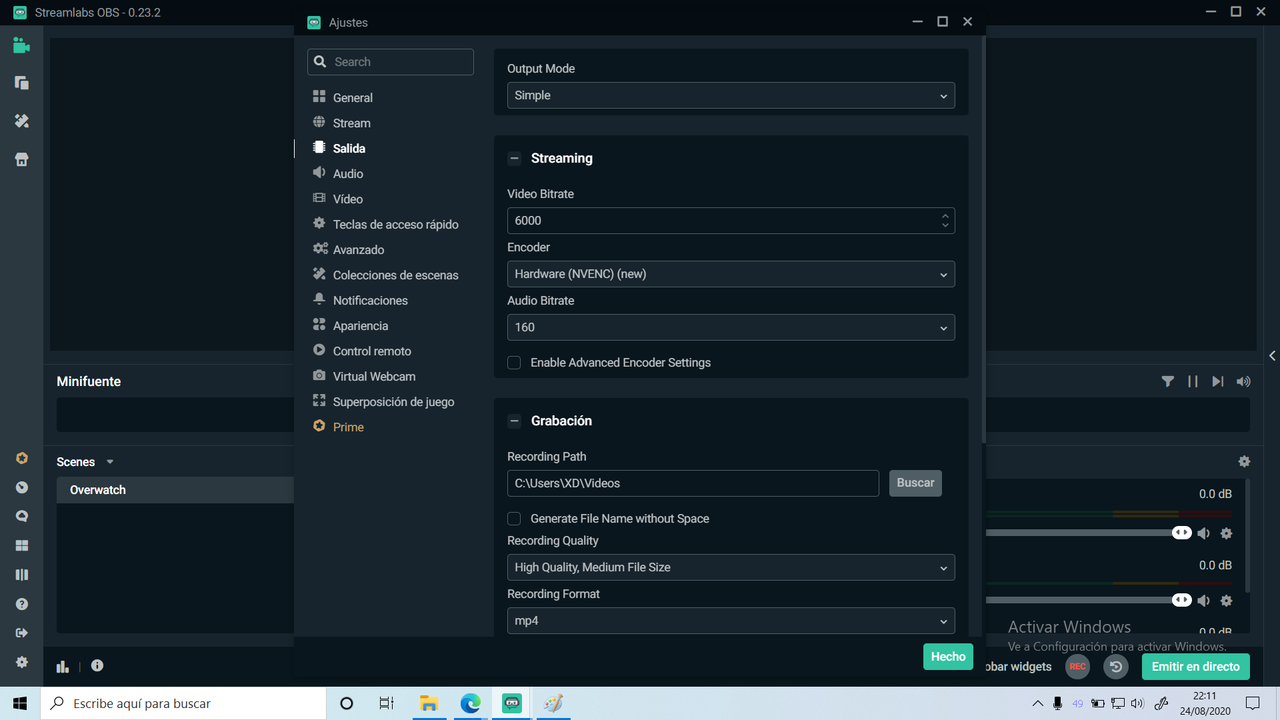Skip the current alert in Minifuente
Screen dimensions: 1280x720
click(1217, 381)
